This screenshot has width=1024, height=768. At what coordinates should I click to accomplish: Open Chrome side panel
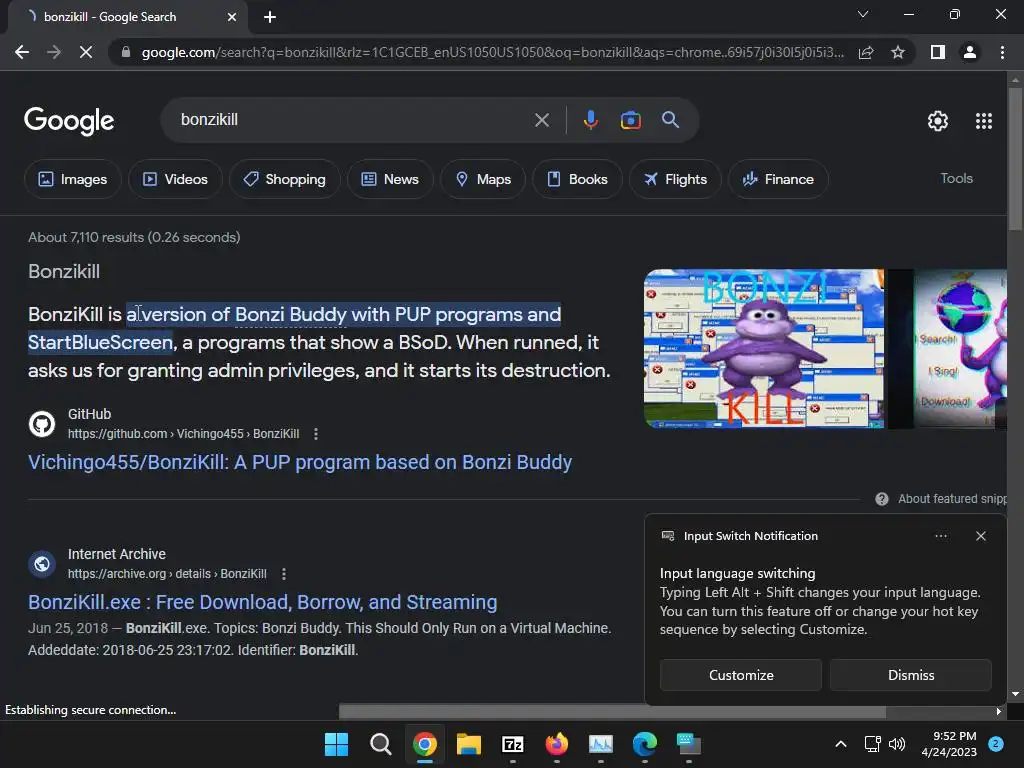938,52
